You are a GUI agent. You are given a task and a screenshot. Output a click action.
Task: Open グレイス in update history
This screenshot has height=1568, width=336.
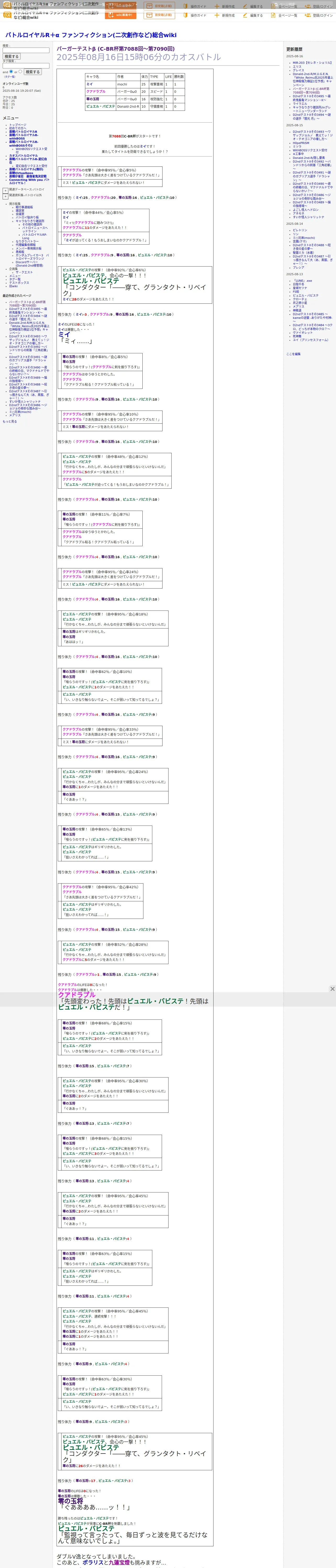tap(298, 71)
